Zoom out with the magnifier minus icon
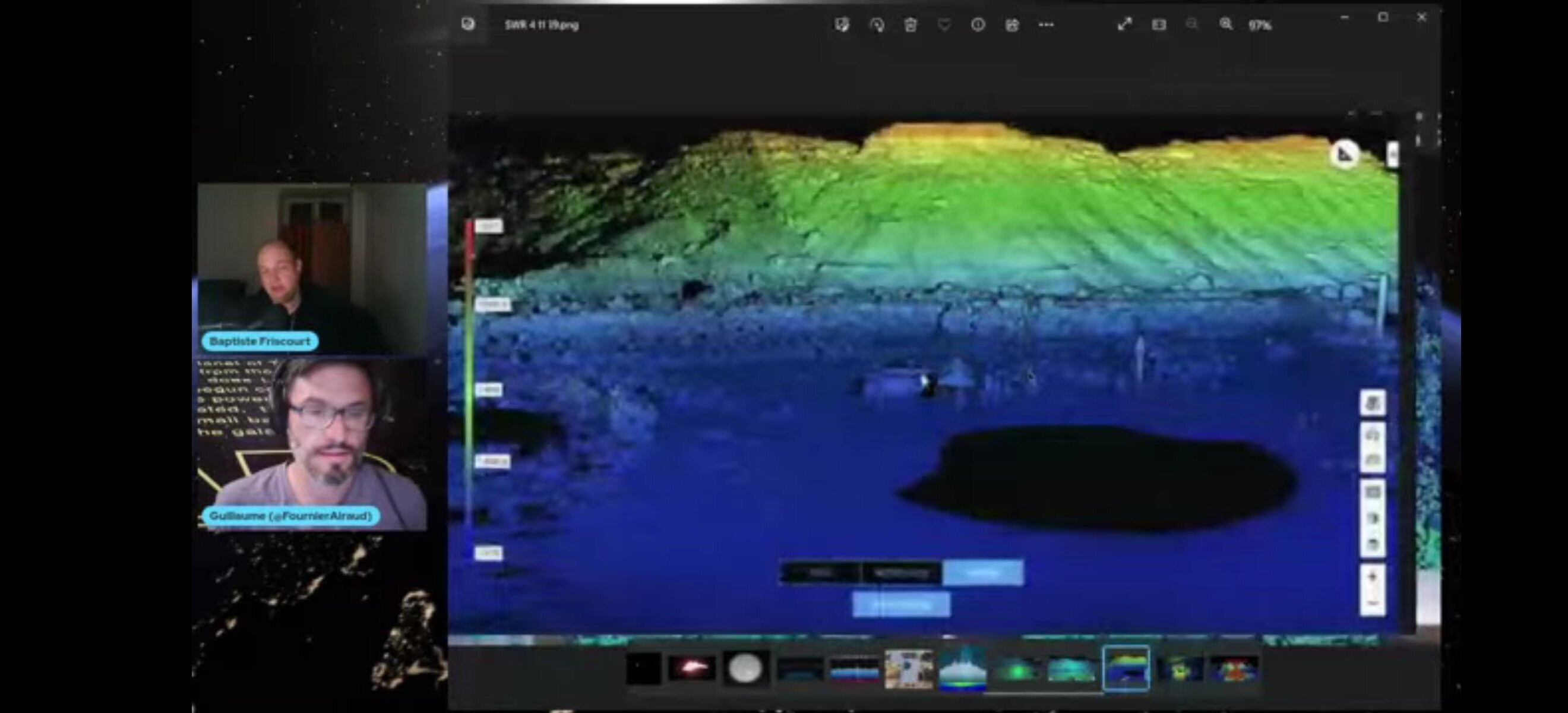Screen dimensions: 1568x713 point(1192,24)
